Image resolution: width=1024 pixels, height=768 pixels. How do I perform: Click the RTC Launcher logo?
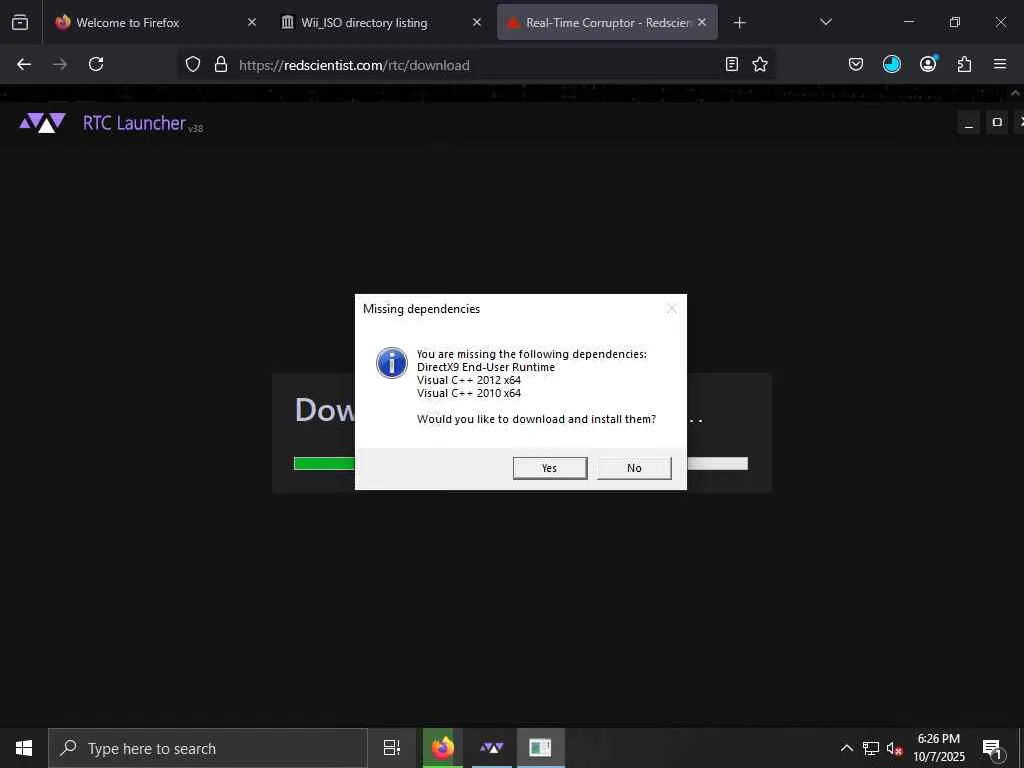pyautogui.click(x=42, y=122)
